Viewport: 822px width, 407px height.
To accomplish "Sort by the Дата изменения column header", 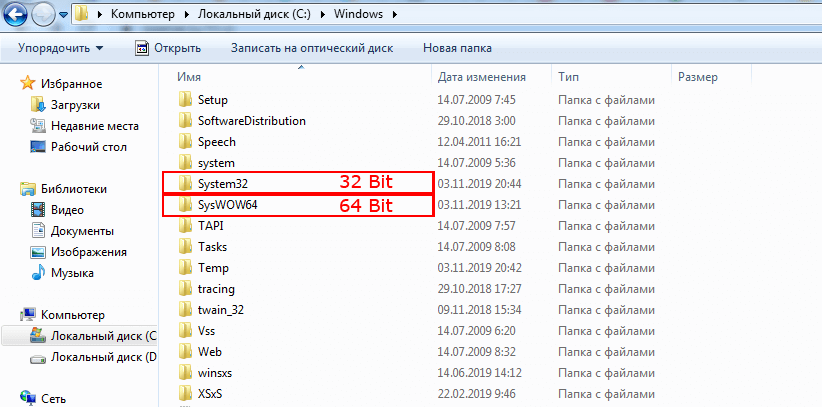I will click(x=481, y=77).
